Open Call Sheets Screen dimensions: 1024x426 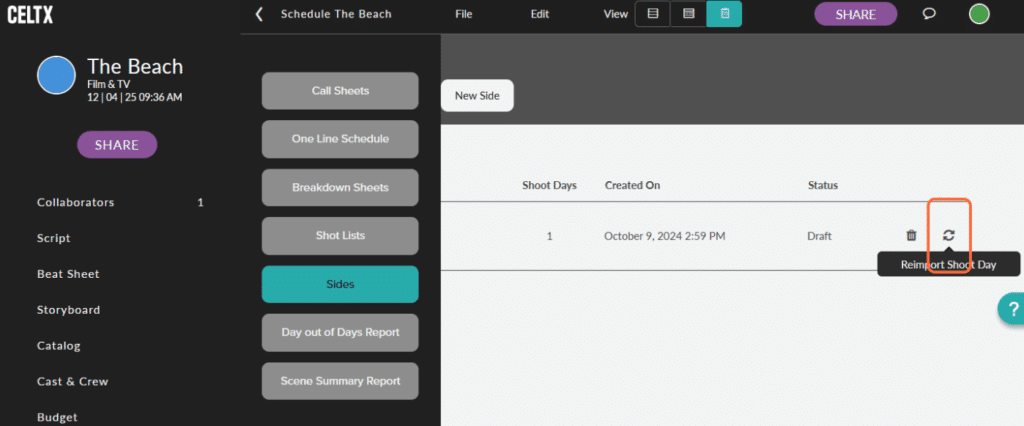340,91
